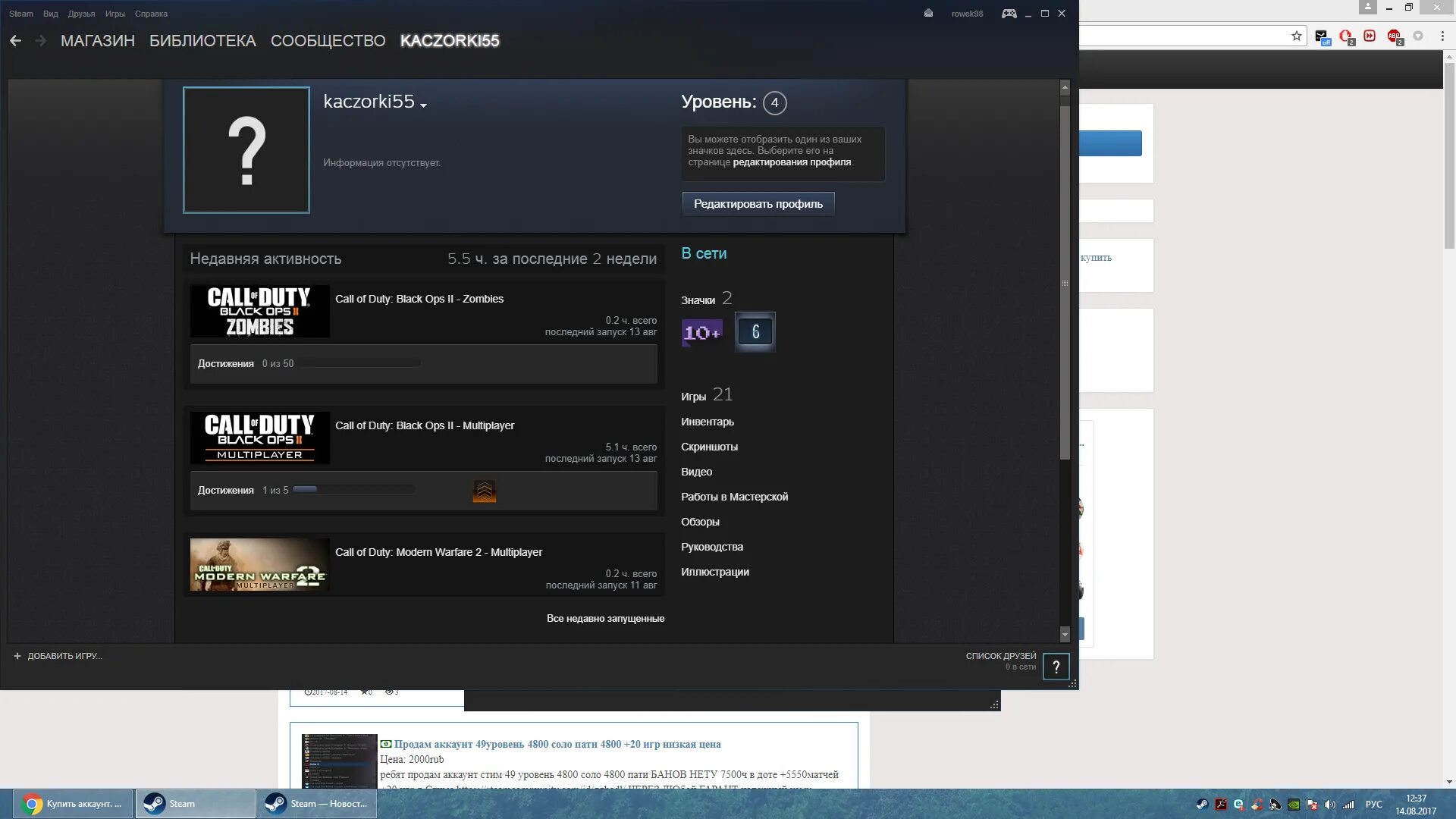Image resolution: width=1456 pixels, height=819 pixels.
Task: Click the ESET antivirus tray icon
Action: (x=1238, y=805)
